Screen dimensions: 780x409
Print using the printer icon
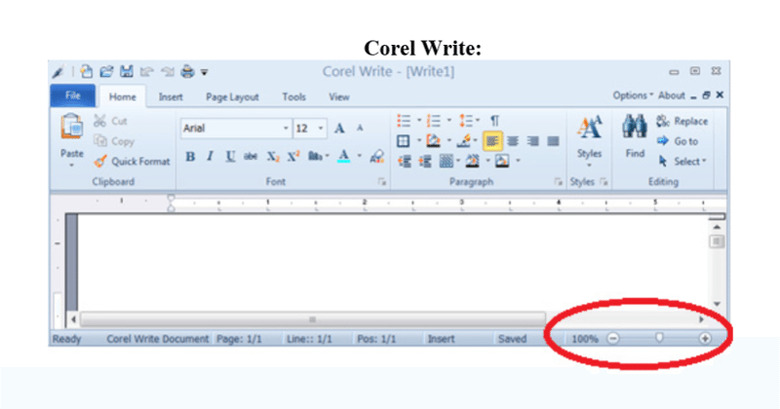tap(188, 72)
